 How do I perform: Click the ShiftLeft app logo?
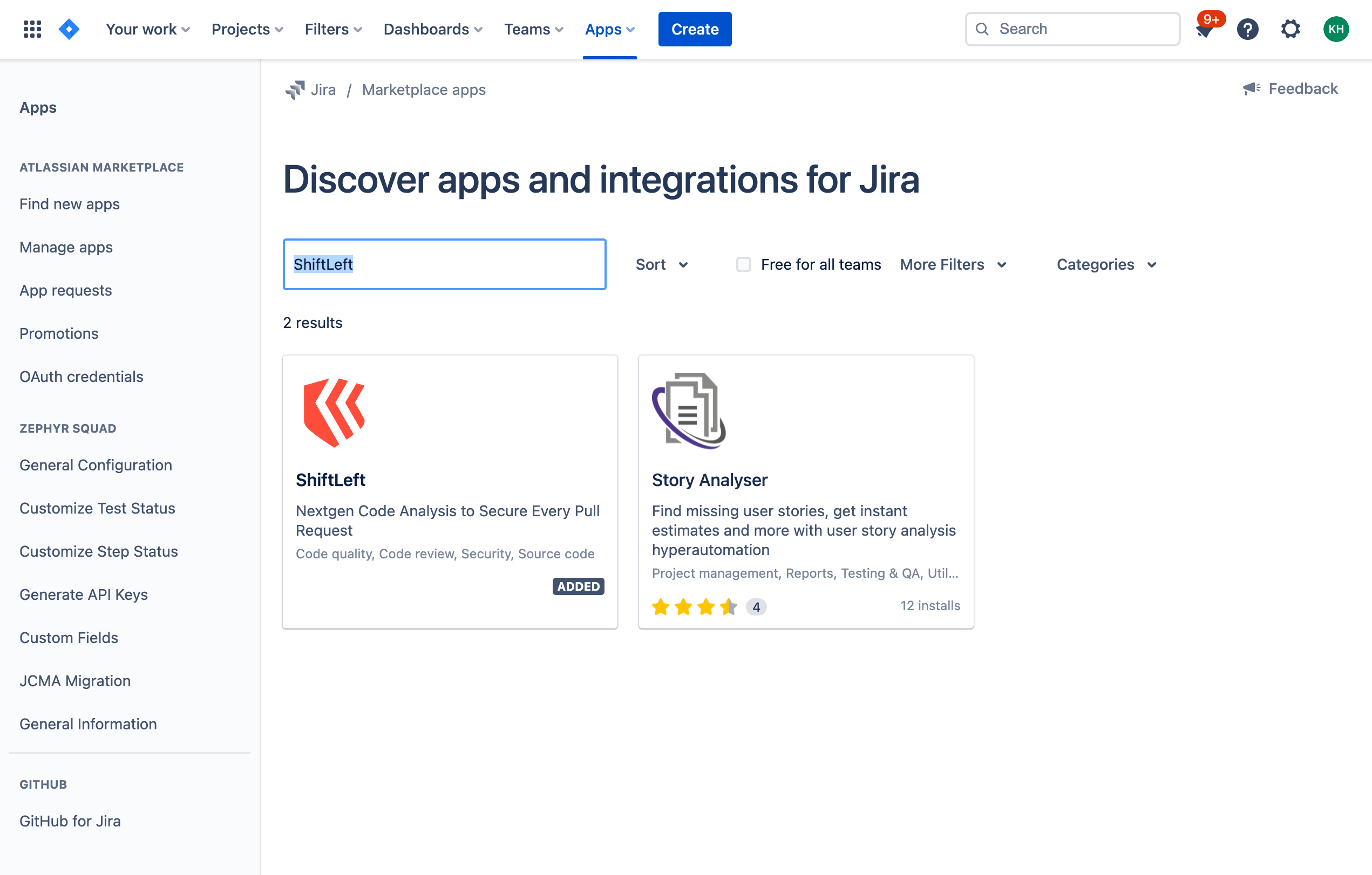pyautogui.click(x=335, y=413)
